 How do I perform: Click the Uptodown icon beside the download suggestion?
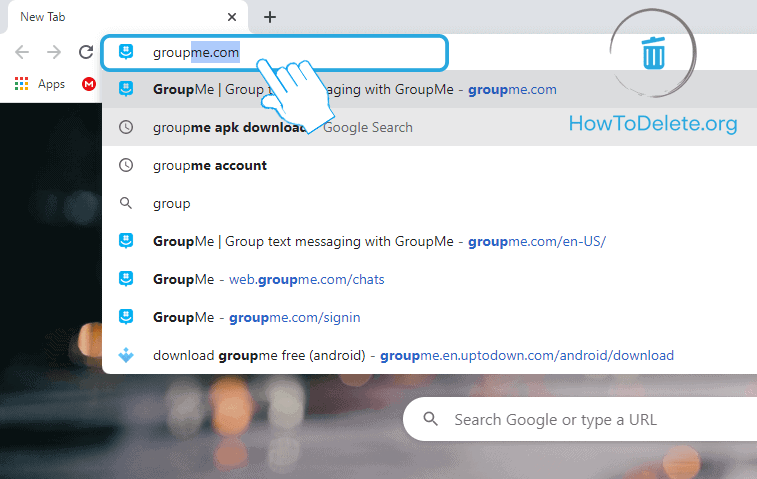tap(126, 355)
